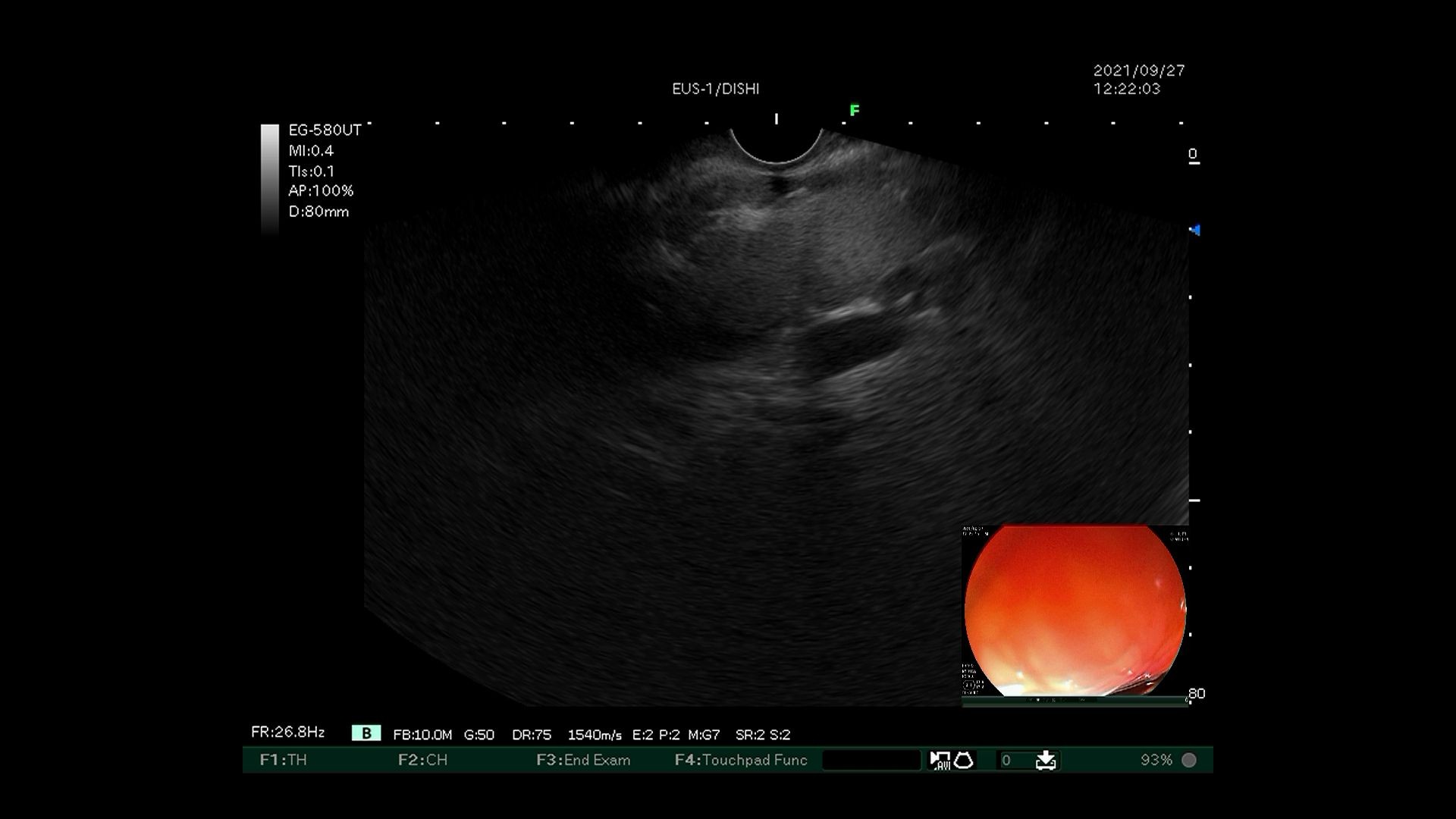
Task: Click the empty black text field
Action: [x=871, y=760]
